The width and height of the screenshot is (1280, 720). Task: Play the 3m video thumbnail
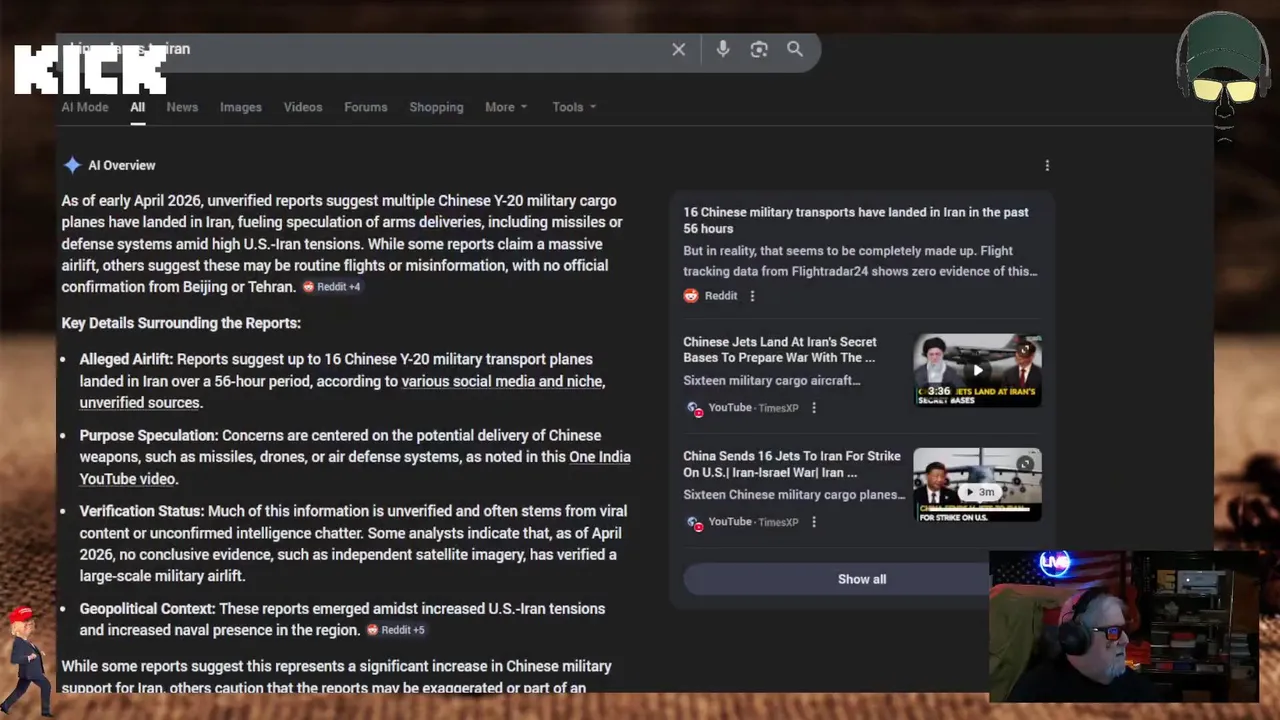point(977,484)
